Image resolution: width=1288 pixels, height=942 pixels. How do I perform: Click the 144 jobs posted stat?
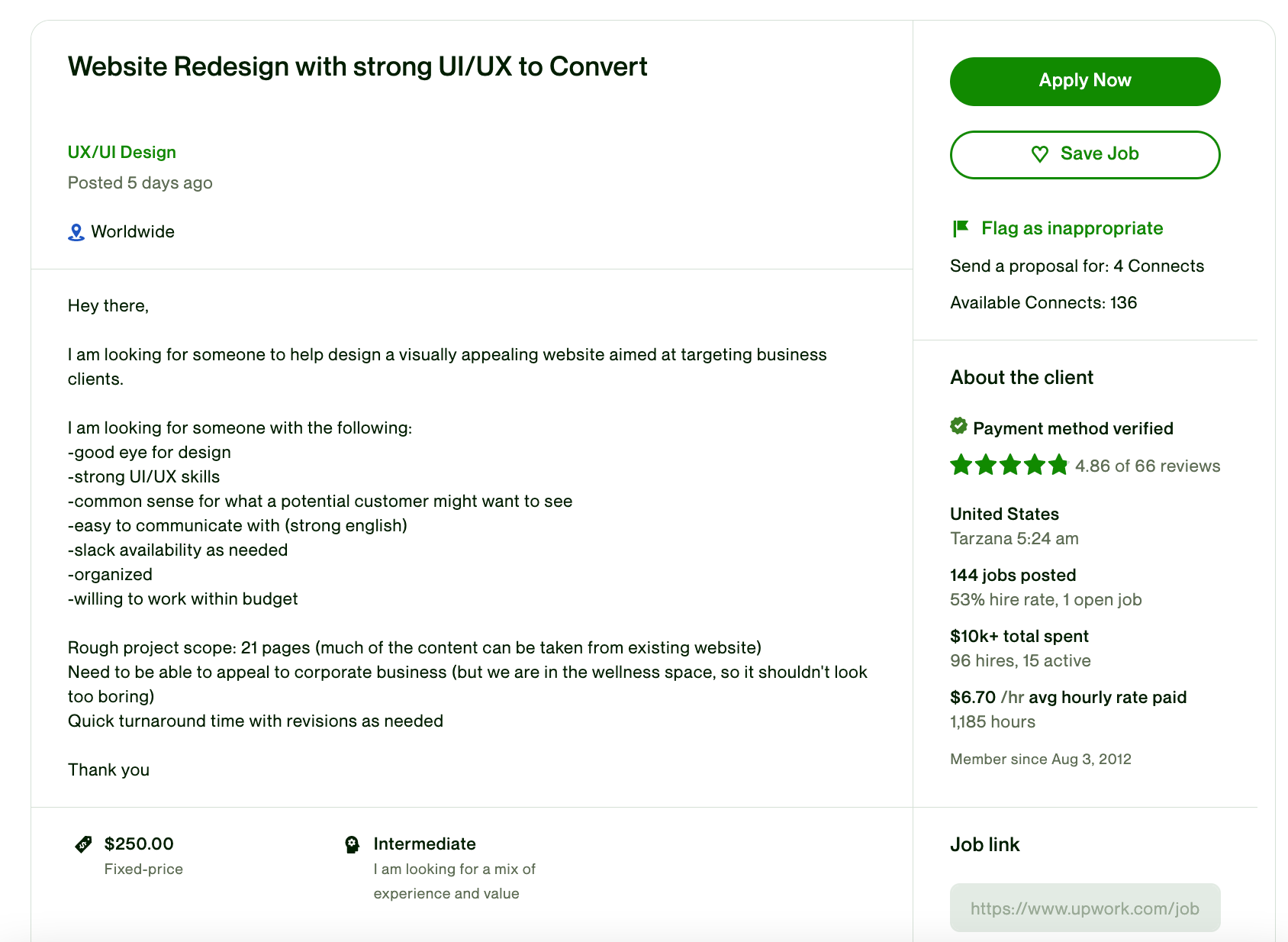pos(1013,575)
